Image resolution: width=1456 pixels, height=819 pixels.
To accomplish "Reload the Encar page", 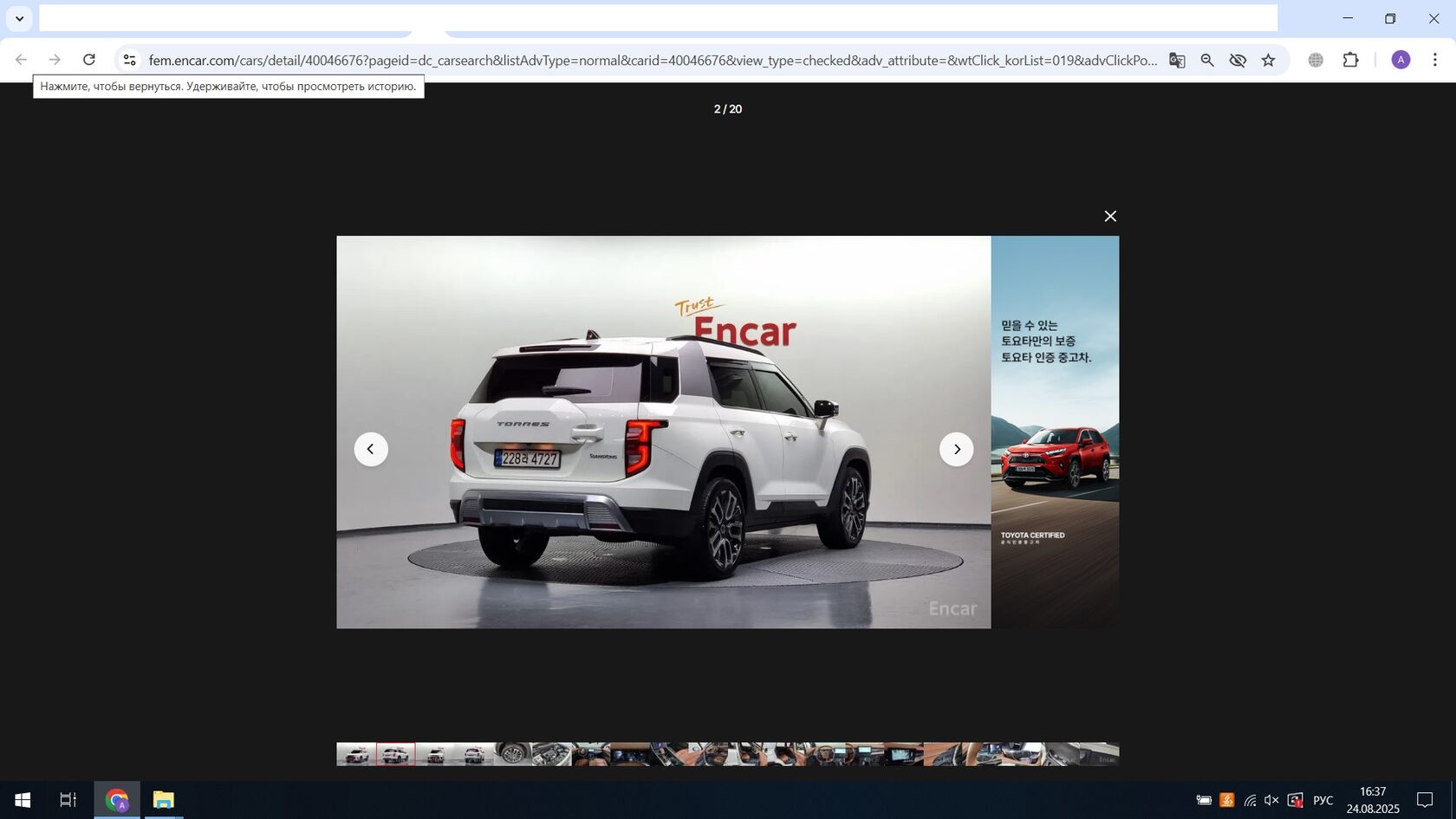I will click(89, 60).
